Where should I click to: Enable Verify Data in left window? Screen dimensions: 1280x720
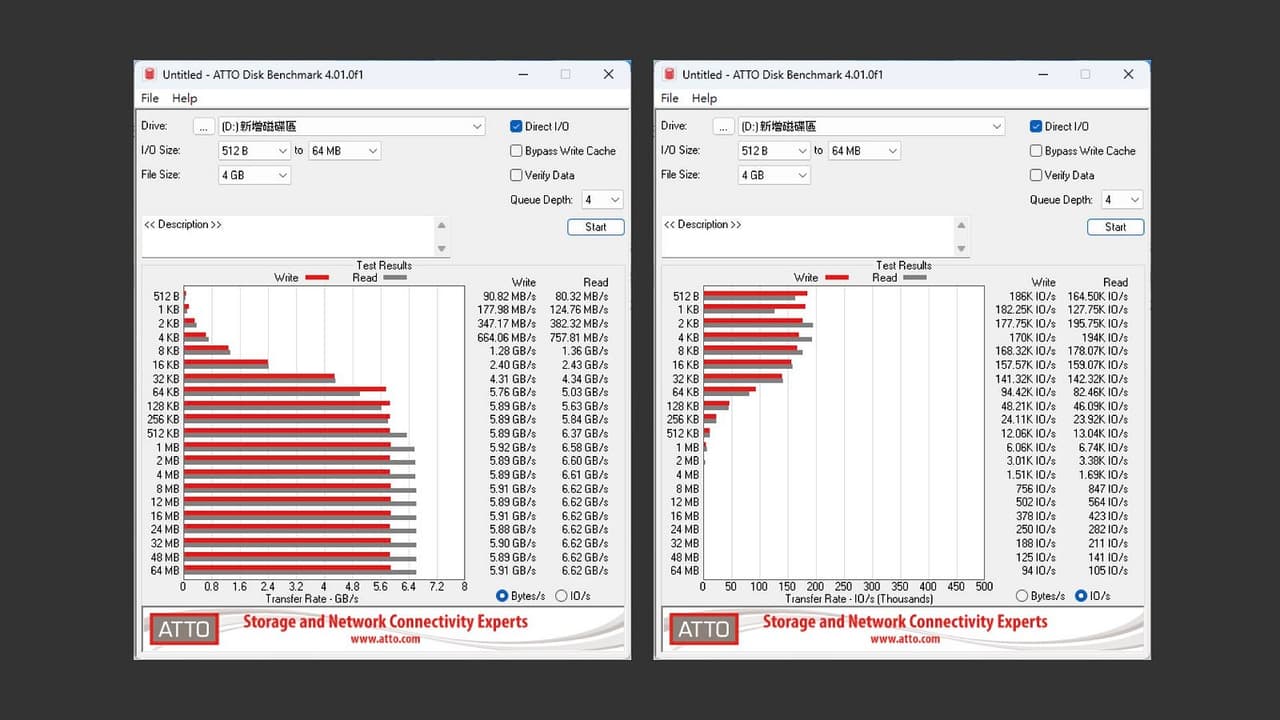click(x=516, y=175)
